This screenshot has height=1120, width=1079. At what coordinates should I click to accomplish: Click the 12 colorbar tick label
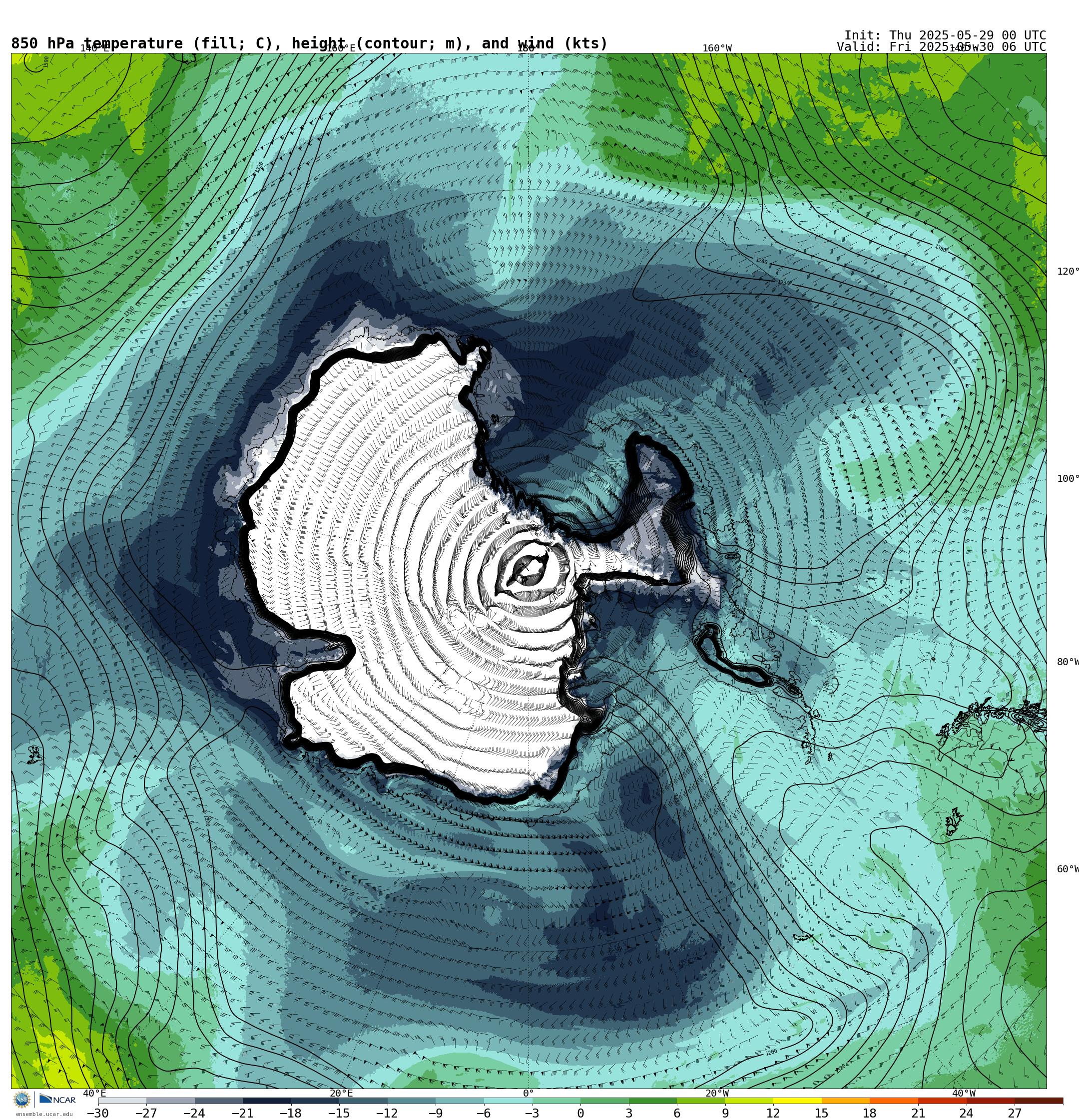pyautogui.click(x=773, y=1113)
